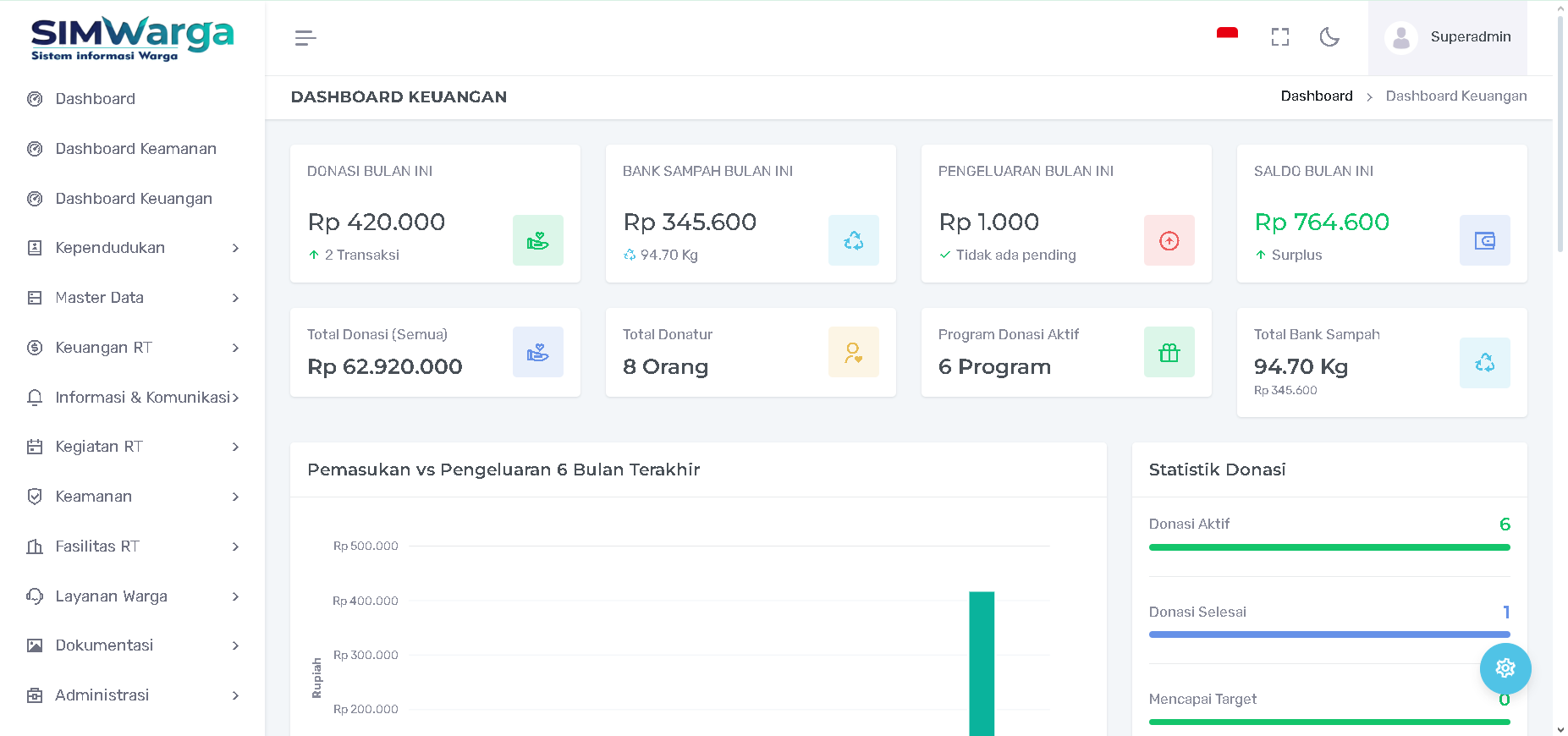Toggle dark mode with the moon icon
1568x736 pixels.
(1329, 37)
